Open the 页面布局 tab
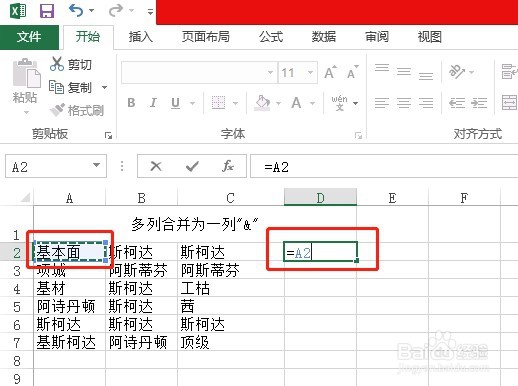The image size is (518, 386). (x=206, y=37)
